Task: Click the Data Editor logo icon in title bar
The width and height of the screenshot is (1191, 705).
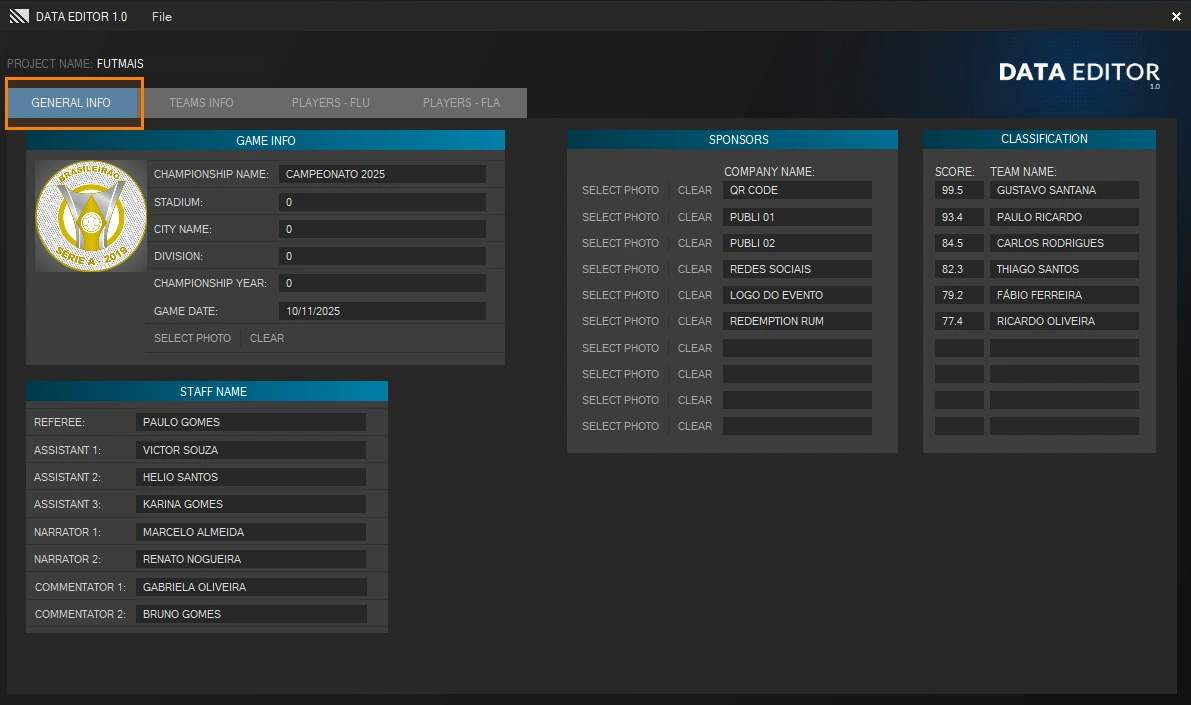Action: (x=19, y=17)
